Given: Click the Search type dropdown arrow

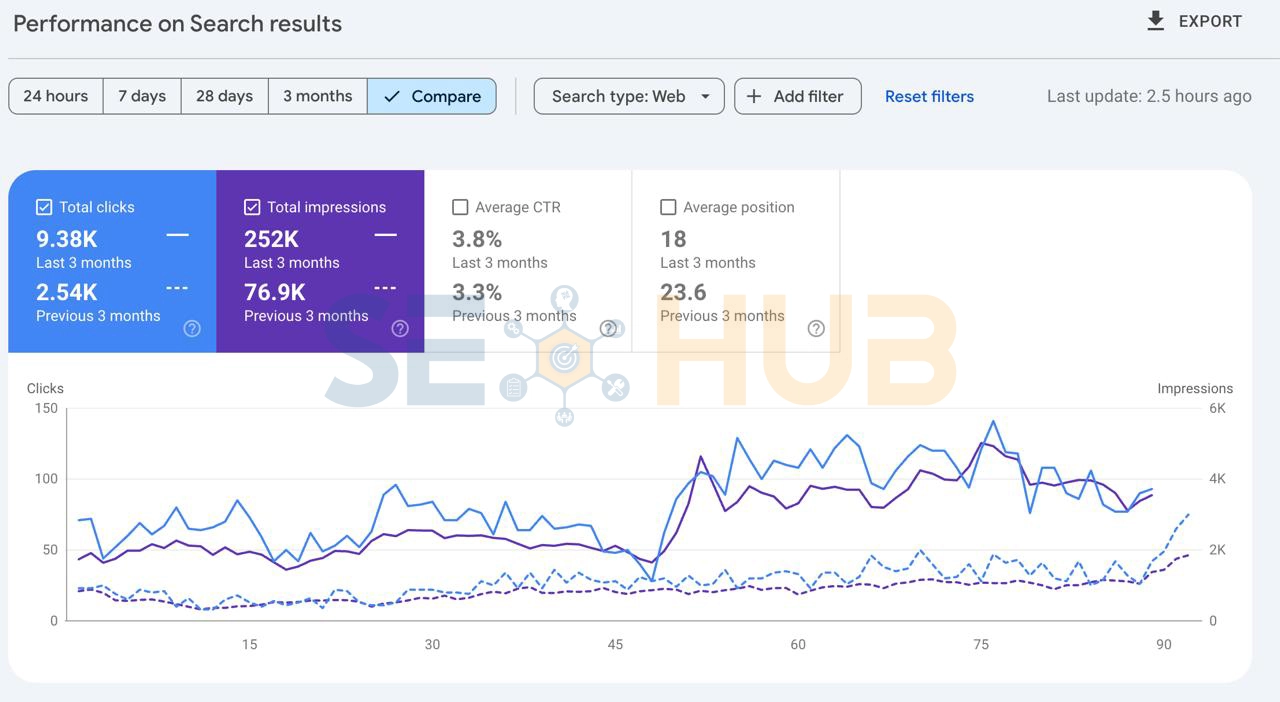Looking at the screenshot, I should coord(705,96).
